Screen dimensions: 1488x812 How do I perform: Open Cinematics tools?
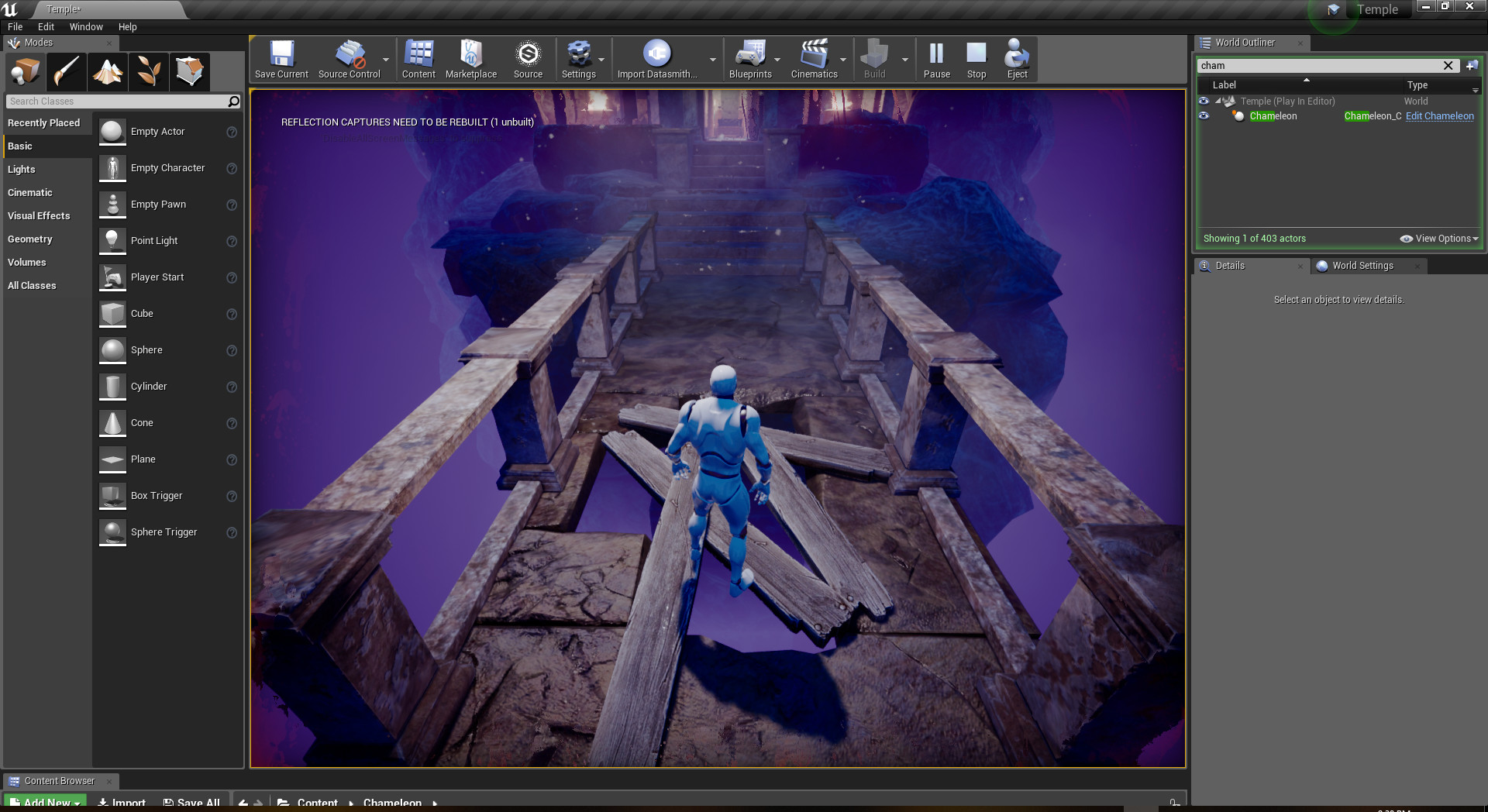click(x=815, y=58)
